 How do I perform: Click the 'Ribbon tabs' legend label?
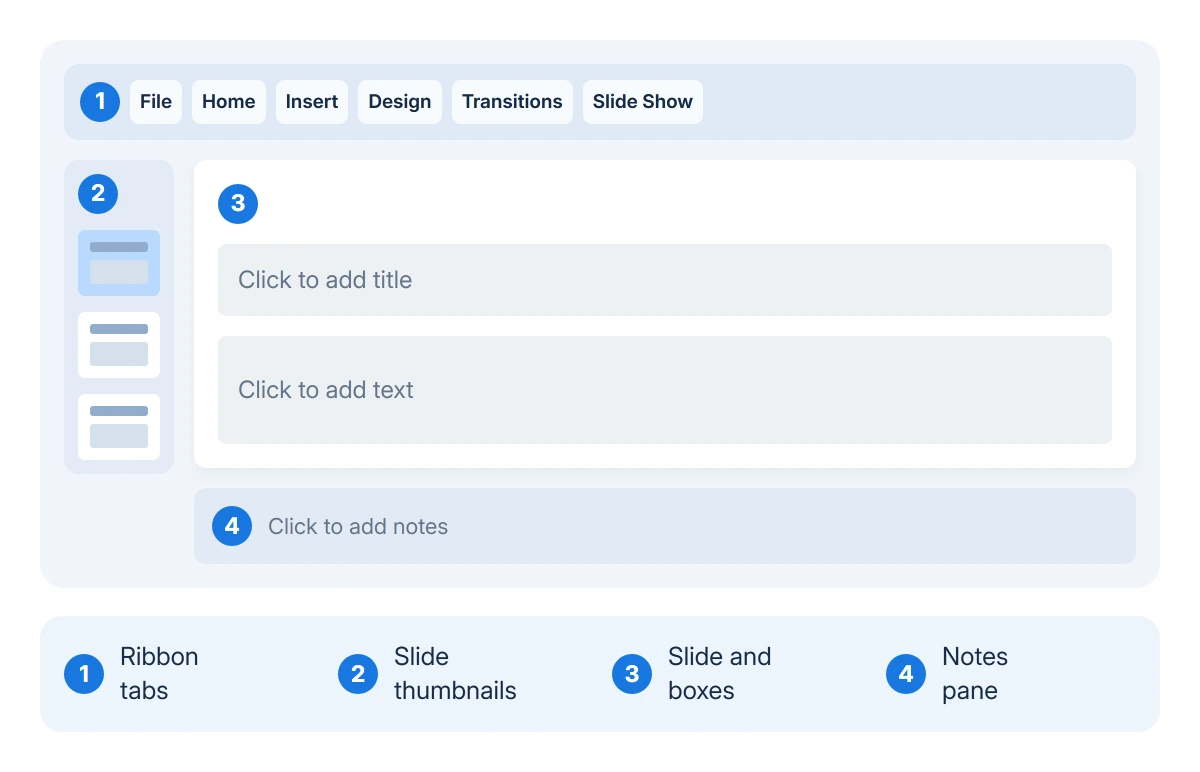(159, 674)
